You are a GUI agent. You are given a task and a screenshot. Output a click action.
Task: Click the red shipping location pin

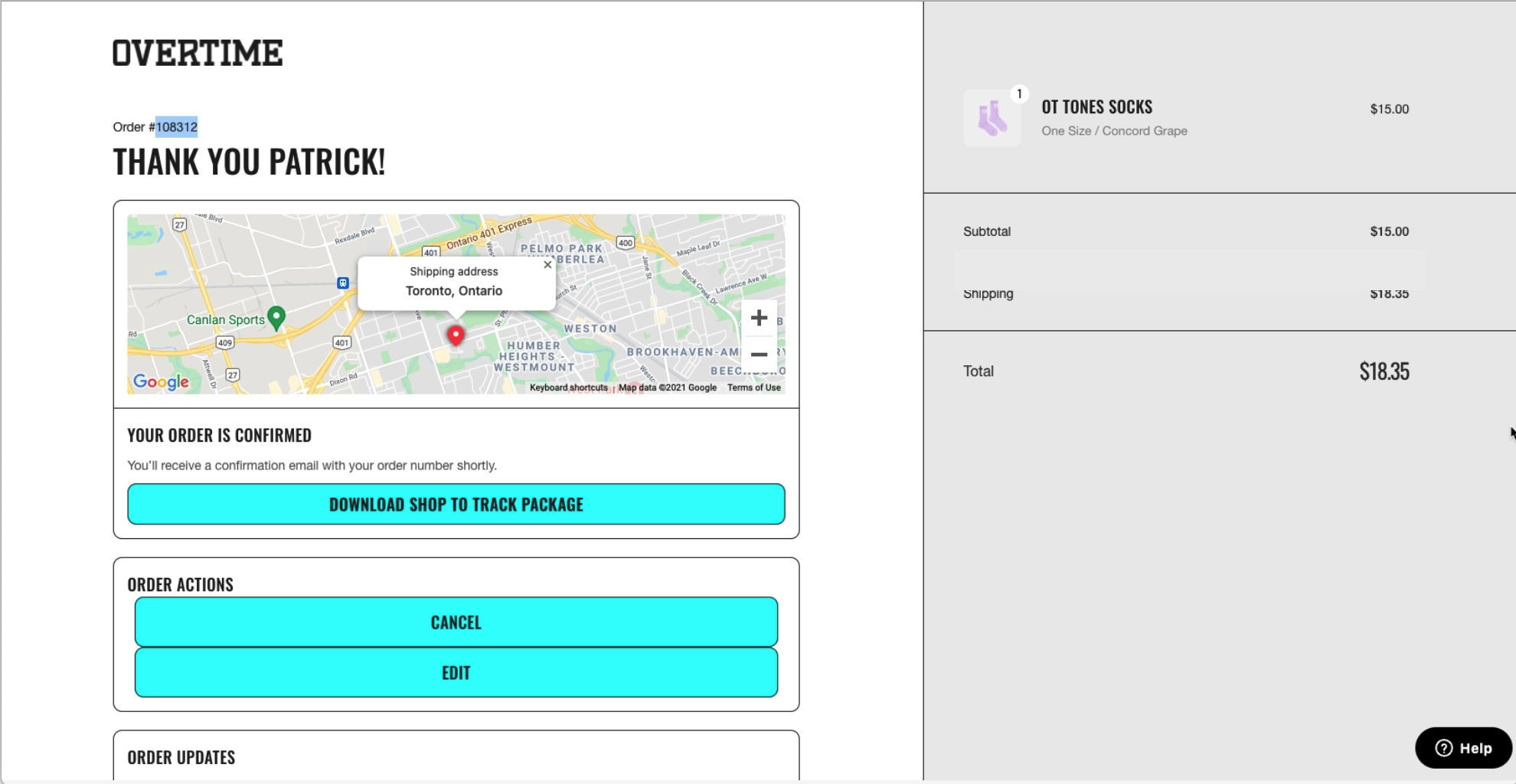456,335
